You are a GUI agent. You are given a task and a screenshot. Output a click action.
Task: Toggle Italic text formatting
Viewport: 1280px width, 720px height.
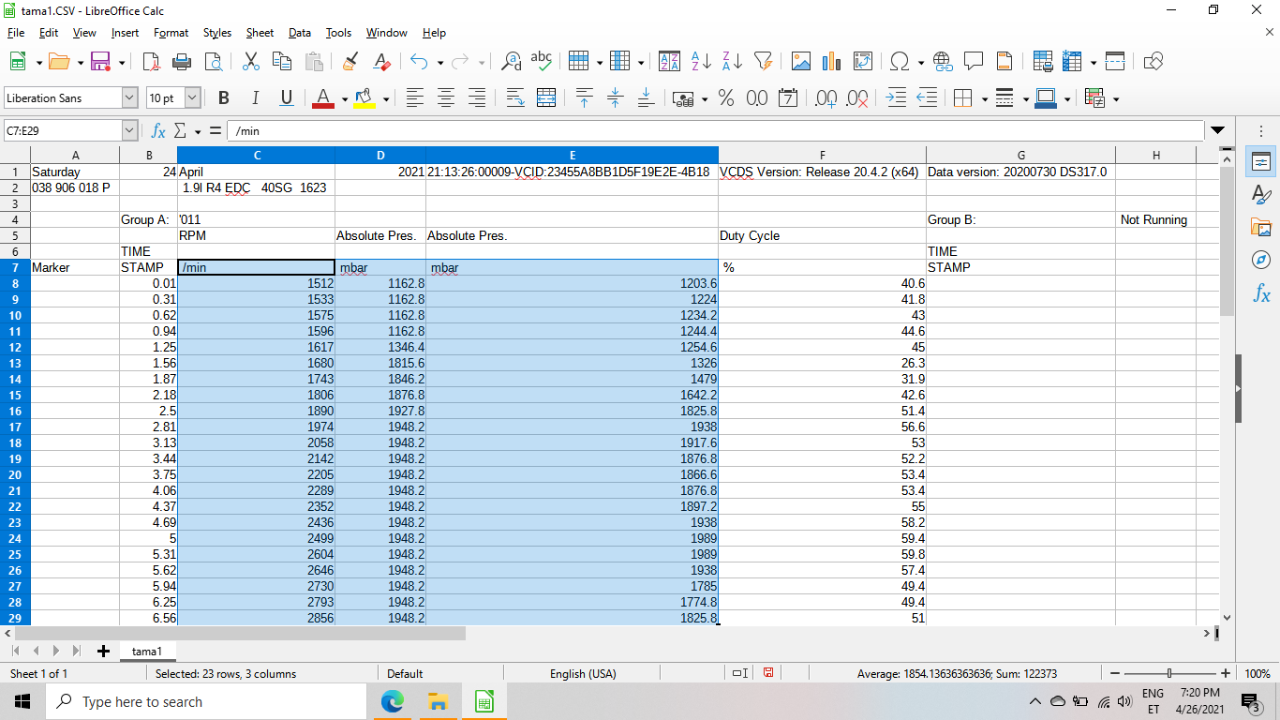255,98
